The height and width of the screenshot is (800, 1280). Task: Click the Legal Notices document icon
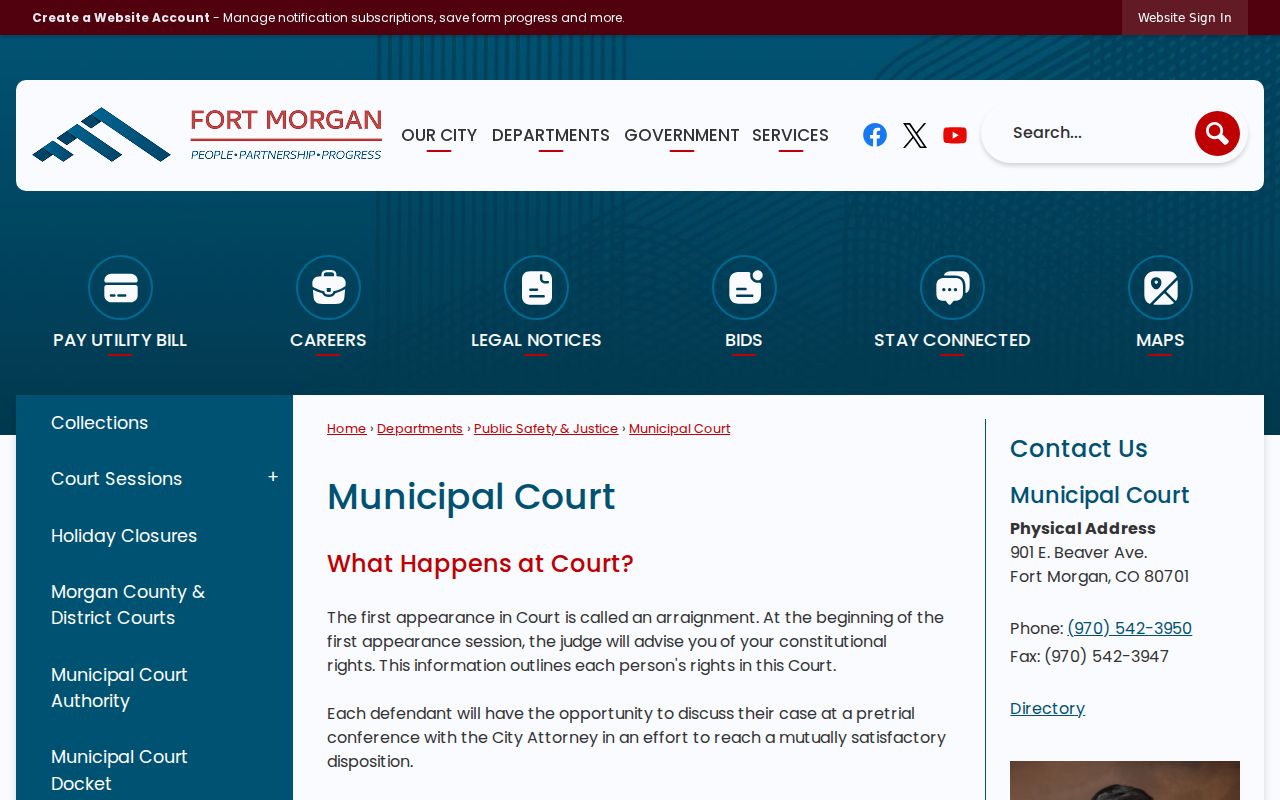click(536, 288)
